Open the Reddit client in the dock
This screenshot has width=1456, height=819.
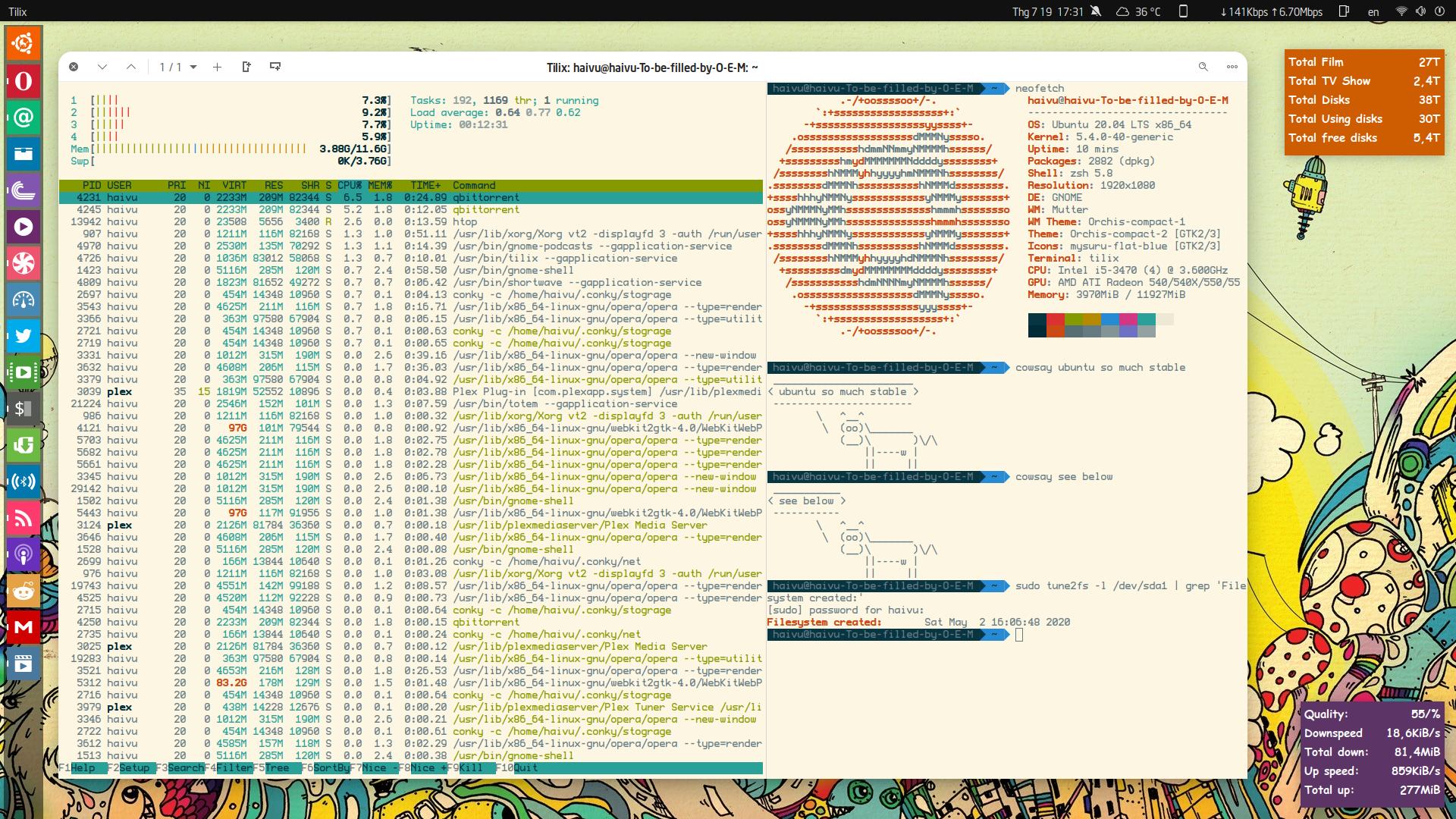(x=24, y=591)
